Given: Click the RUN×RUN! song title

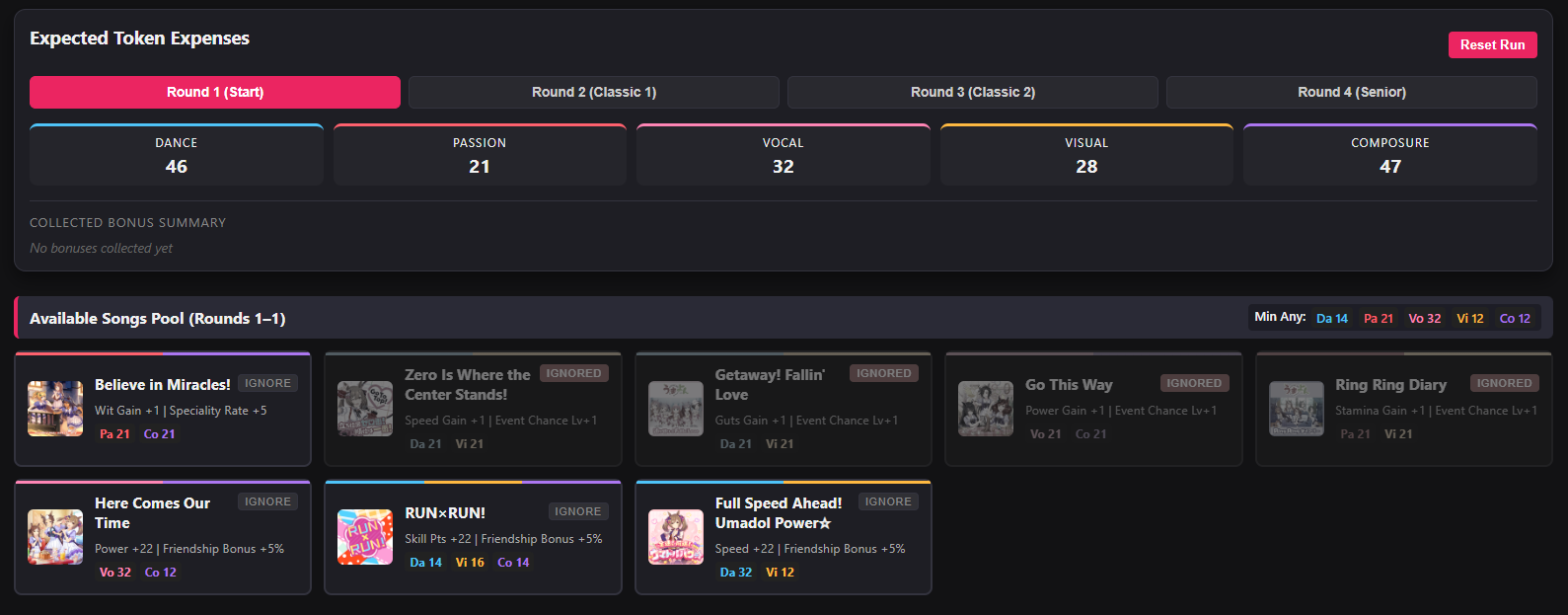Looking at the screenshot, I should pos(445,513).
